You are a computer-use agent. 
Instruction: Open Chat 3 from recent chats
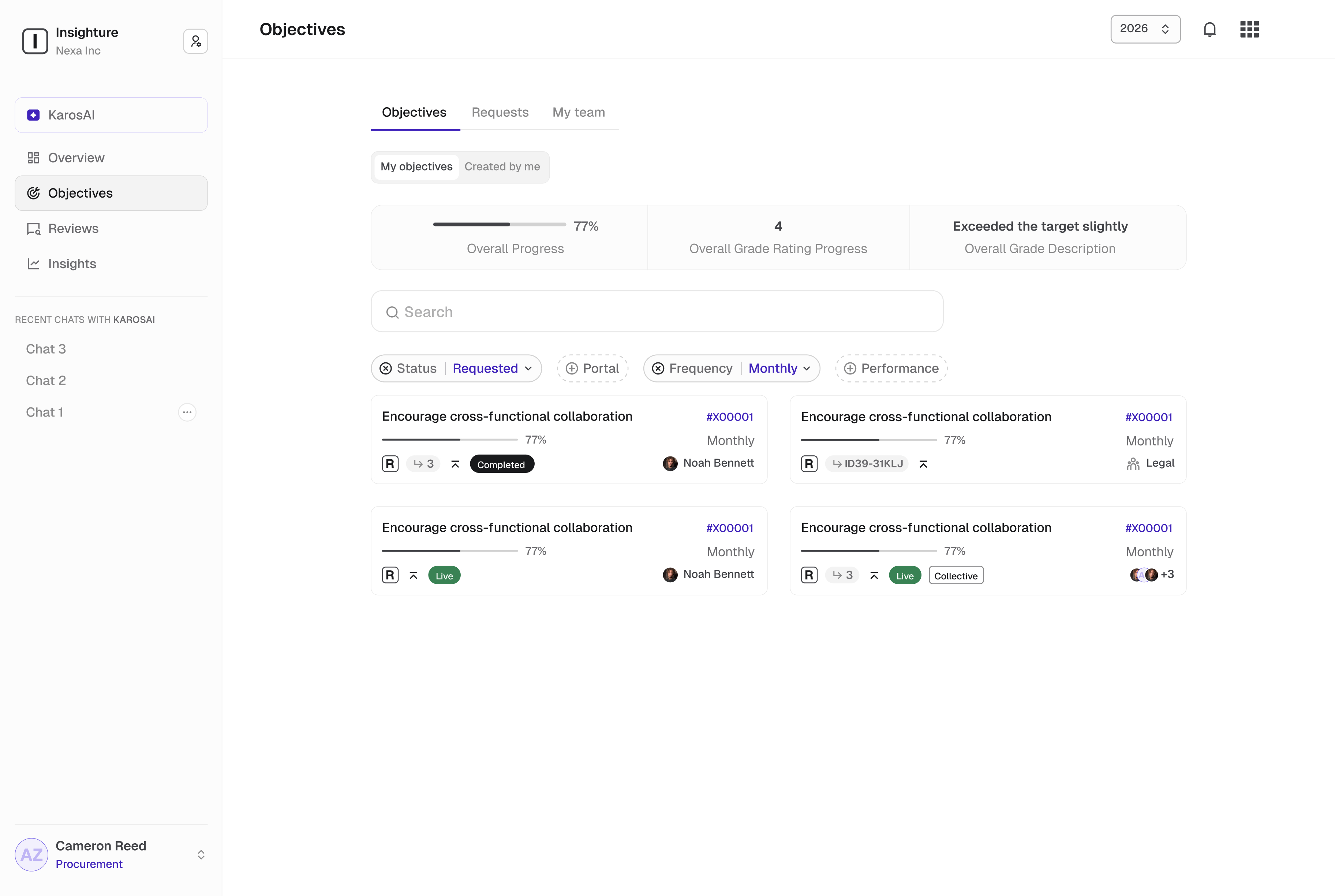point(46,349)
